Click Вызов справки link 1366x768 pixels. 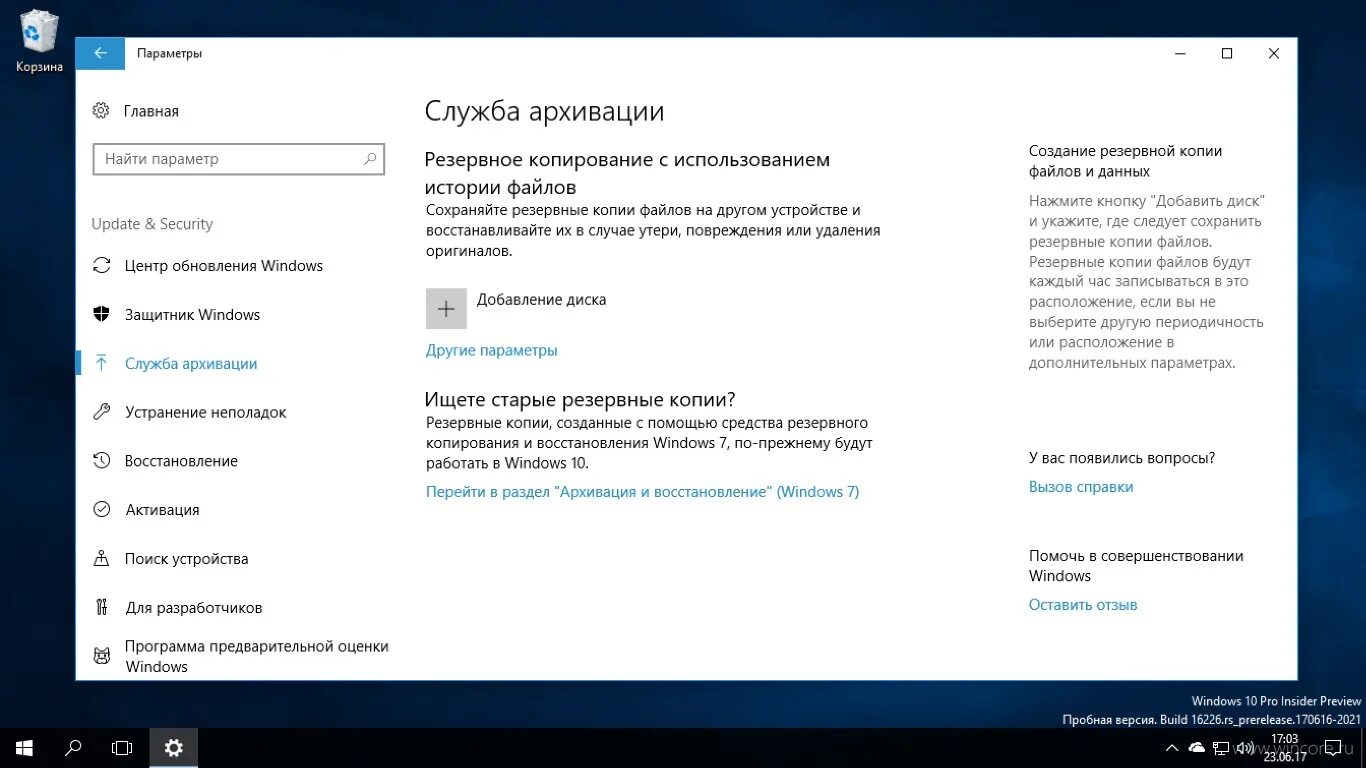click(x=1081, y=487)
